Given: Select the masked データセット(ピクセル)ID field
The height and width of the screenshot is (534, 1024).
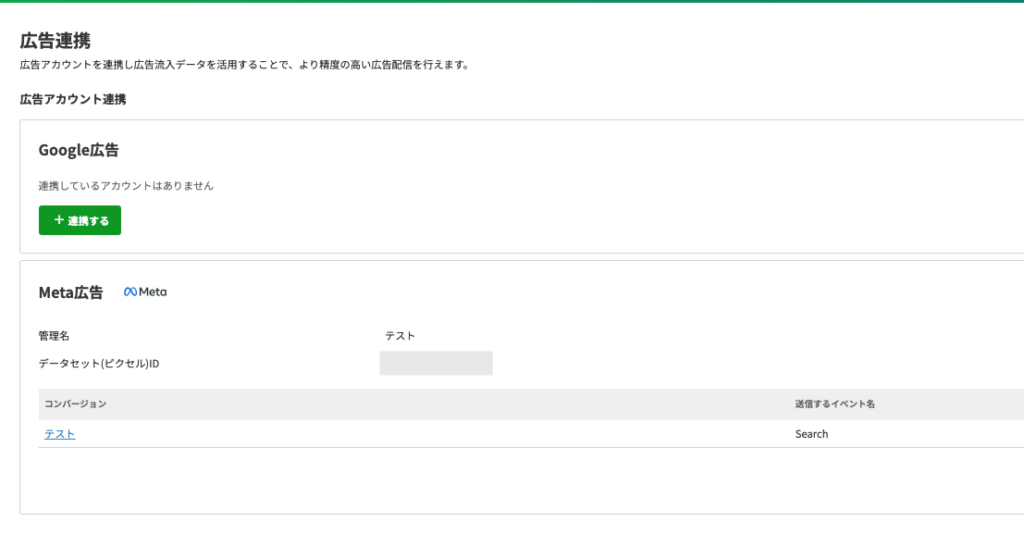Looking at the screenshot, I should coord(436,363).
